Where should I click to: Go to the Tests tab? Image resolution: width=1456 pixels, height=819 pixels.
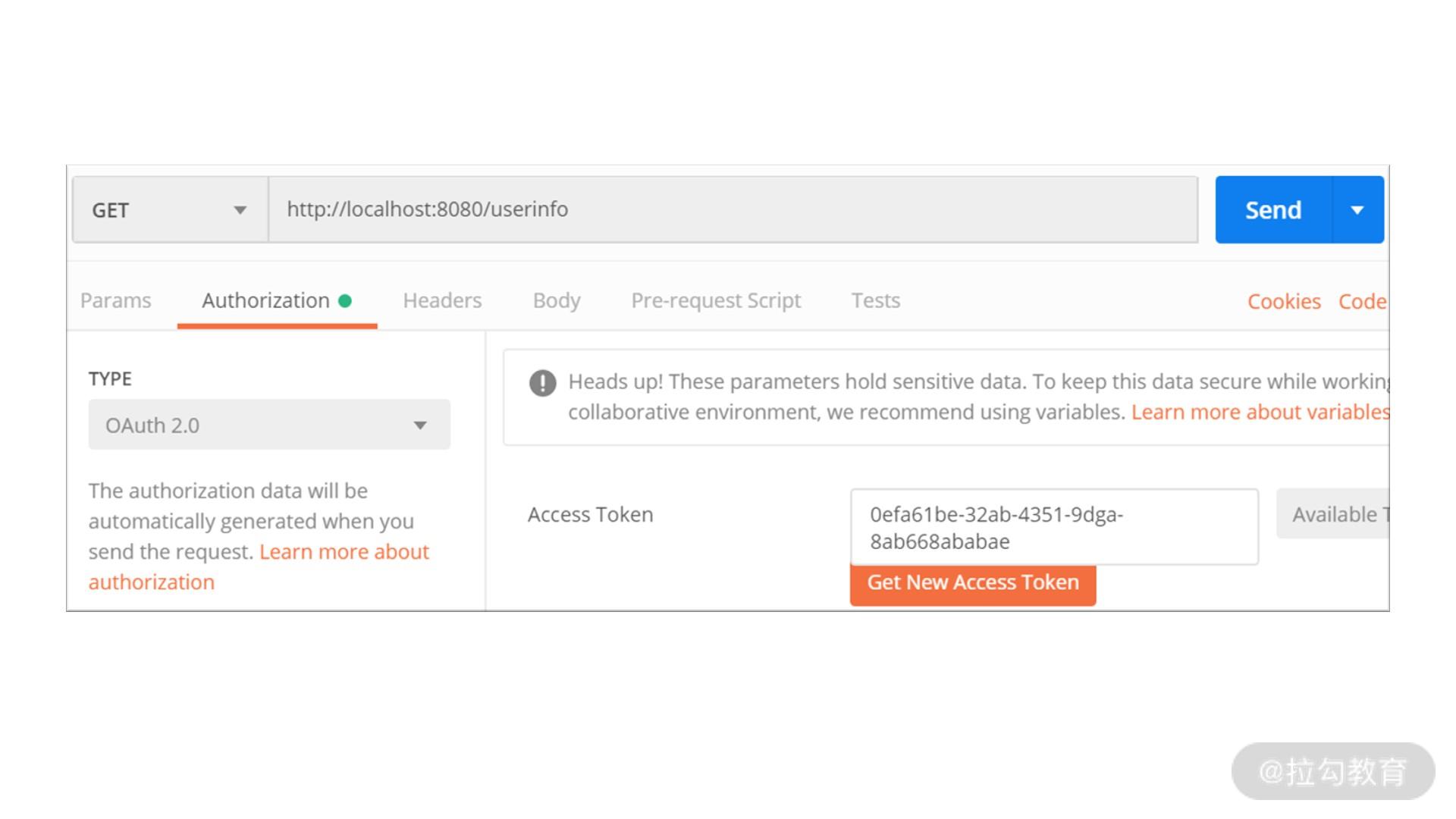tap(876, 300)
